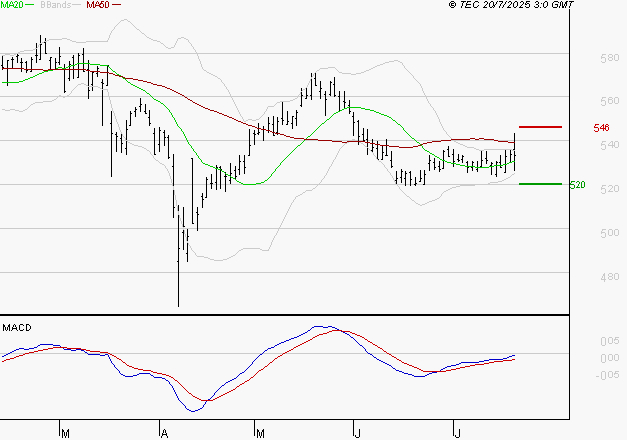Click the 540 price axis label
Screen dimensions: 627x440
pos(609,145)
